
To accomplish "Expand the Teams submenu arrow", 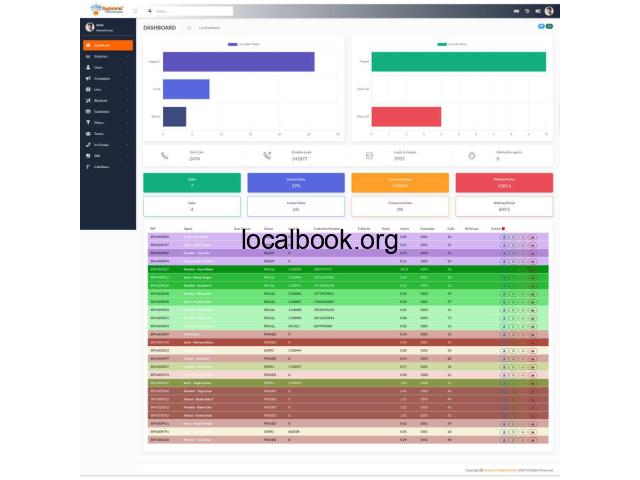I will pos(127,133).
